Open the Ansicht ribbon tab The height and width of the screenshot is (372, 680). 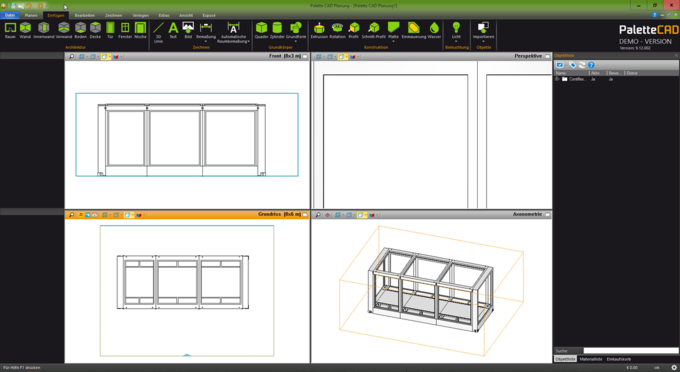coord(186,15)
